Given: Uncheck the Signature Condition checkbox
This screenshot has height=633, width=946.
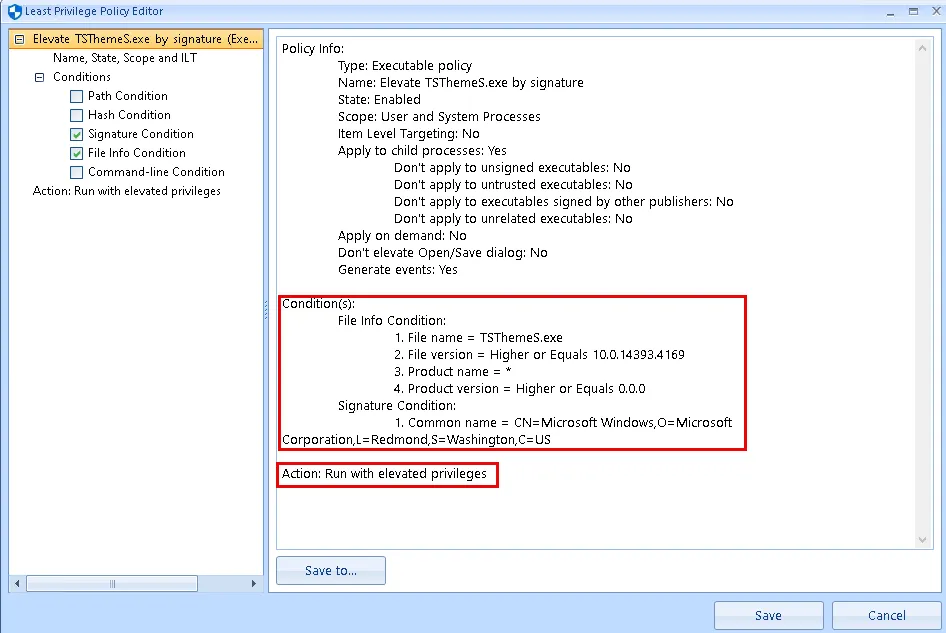Looking at the screenshot, I should [77, 134].
